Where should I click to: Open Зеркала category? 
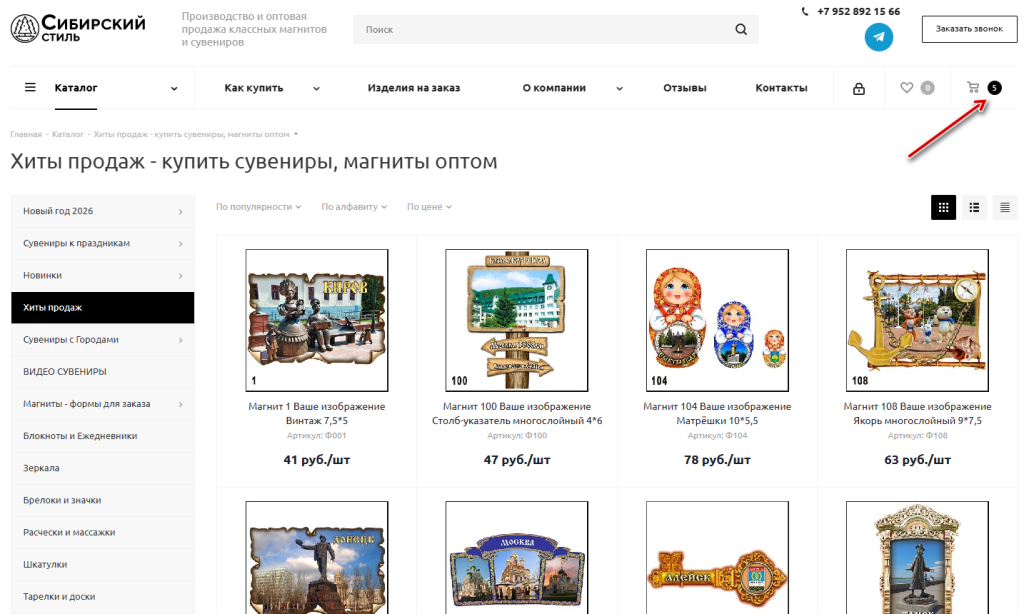pos(103,468)
